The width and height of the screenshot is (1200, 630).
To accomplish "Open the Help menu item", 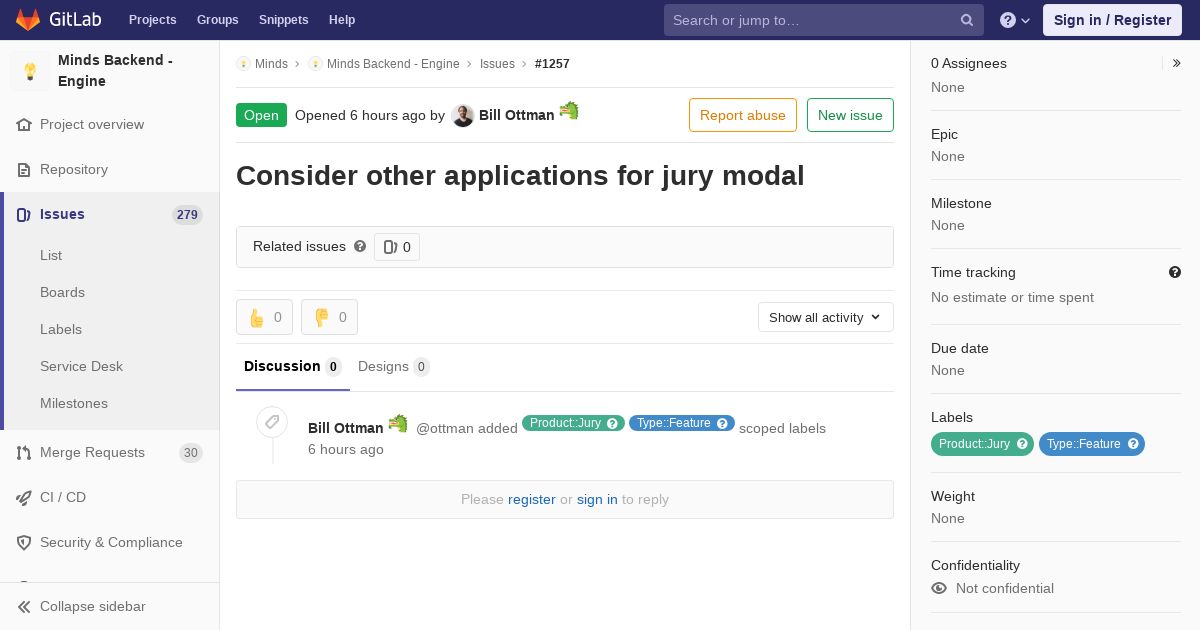I will coord(342,20).
